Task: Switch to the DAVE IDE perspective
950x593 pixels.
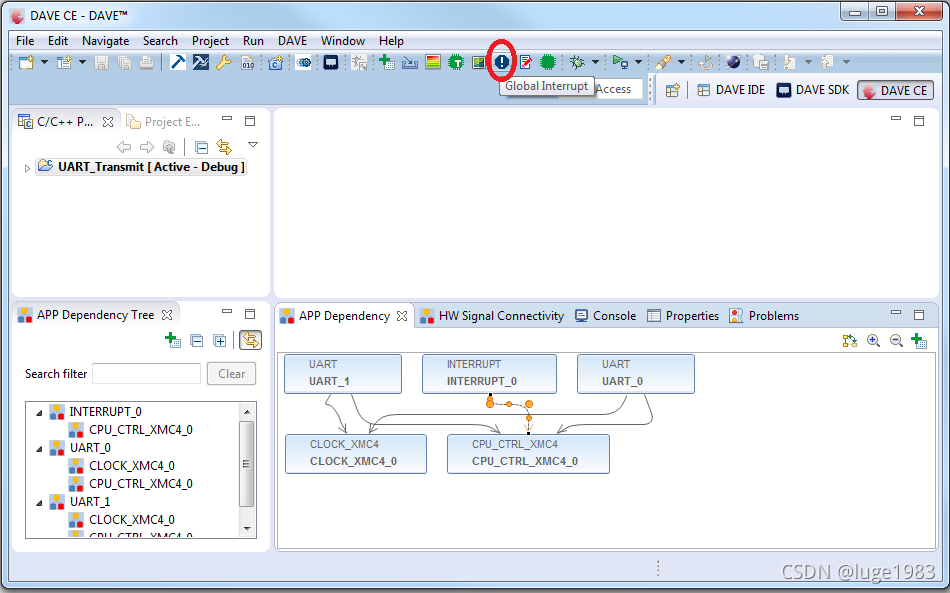Action: click(731, 90)
